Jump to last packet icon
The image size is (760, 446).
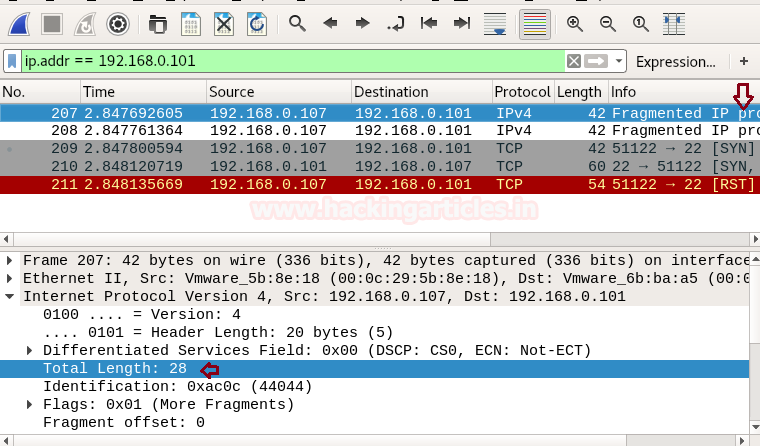(x=461, y=23)
